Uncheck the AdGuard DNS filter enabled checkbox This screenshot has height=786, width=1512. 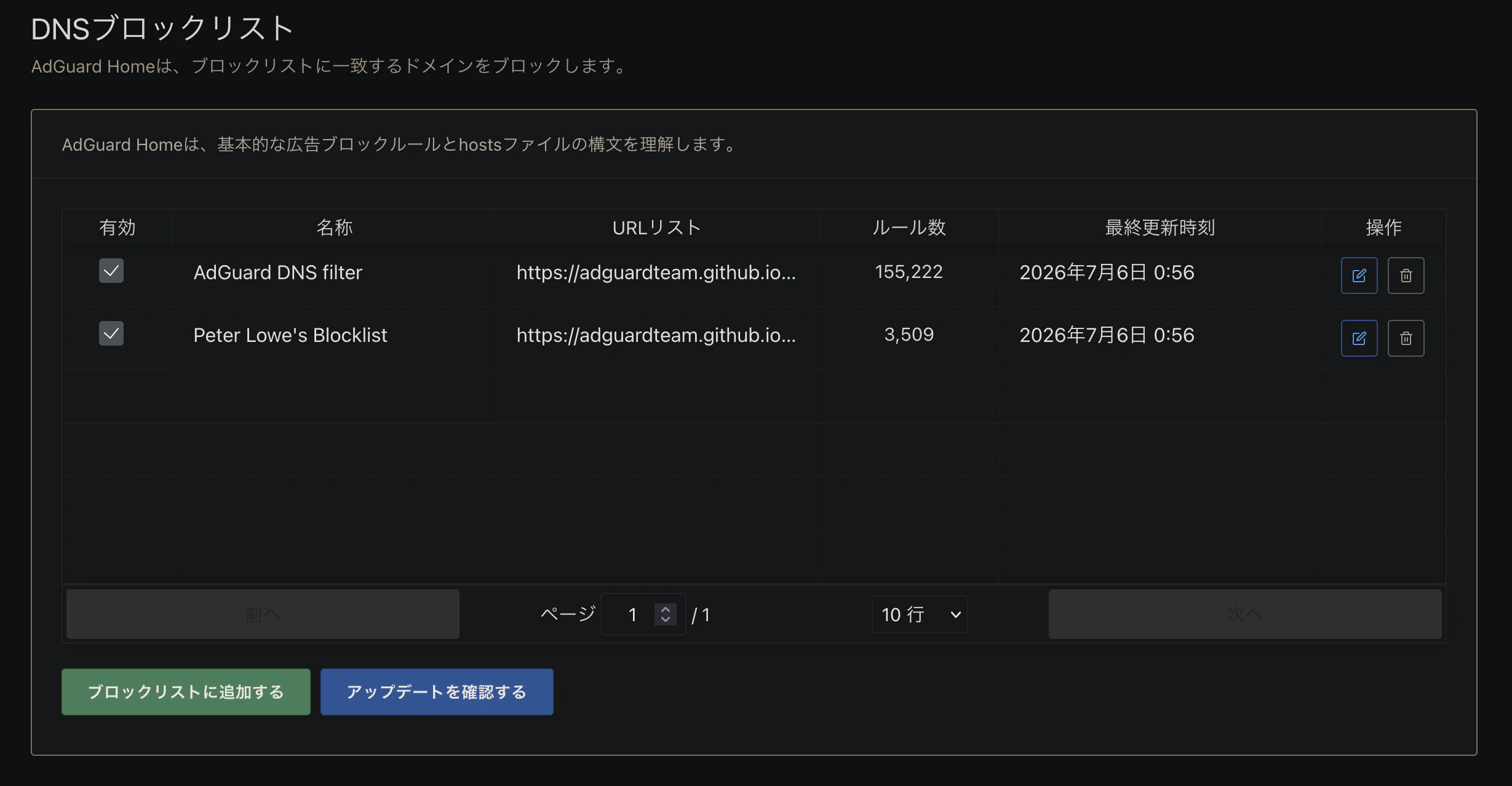pyautogui.click(x=111, y=271)
